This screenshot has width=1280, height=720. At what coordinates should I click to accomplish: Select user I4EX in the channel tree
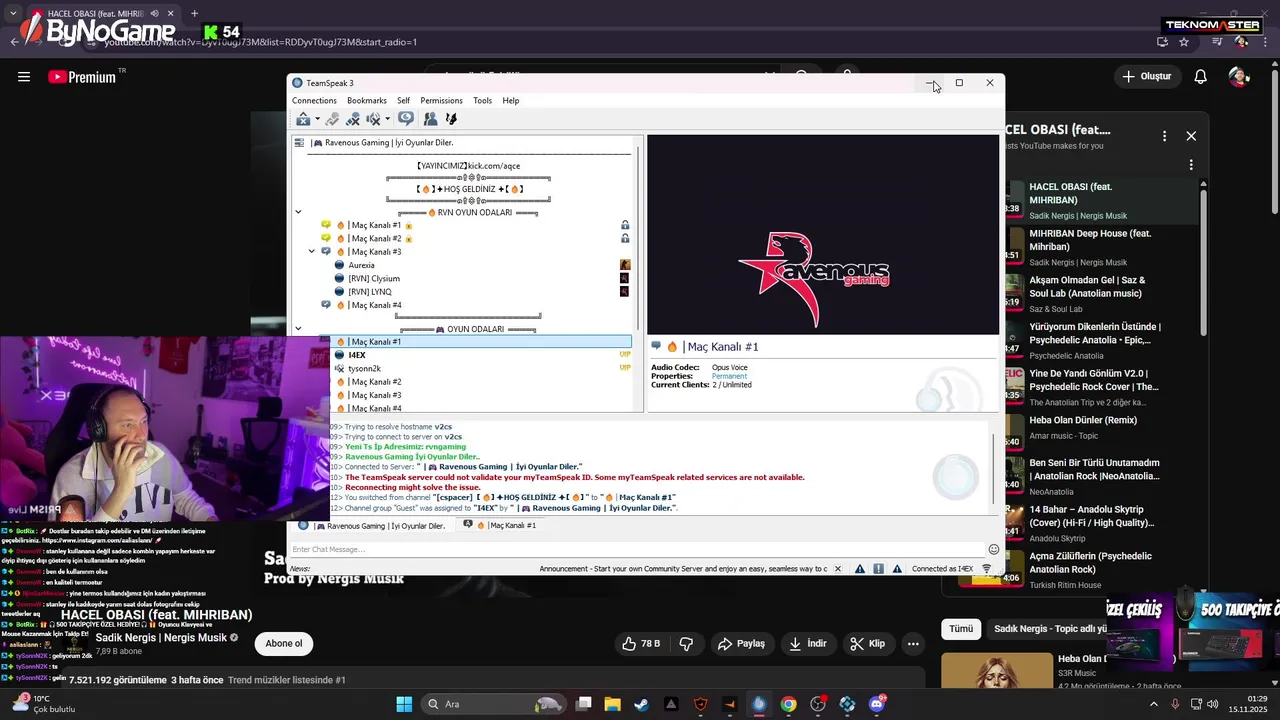(x=356, y=355)
